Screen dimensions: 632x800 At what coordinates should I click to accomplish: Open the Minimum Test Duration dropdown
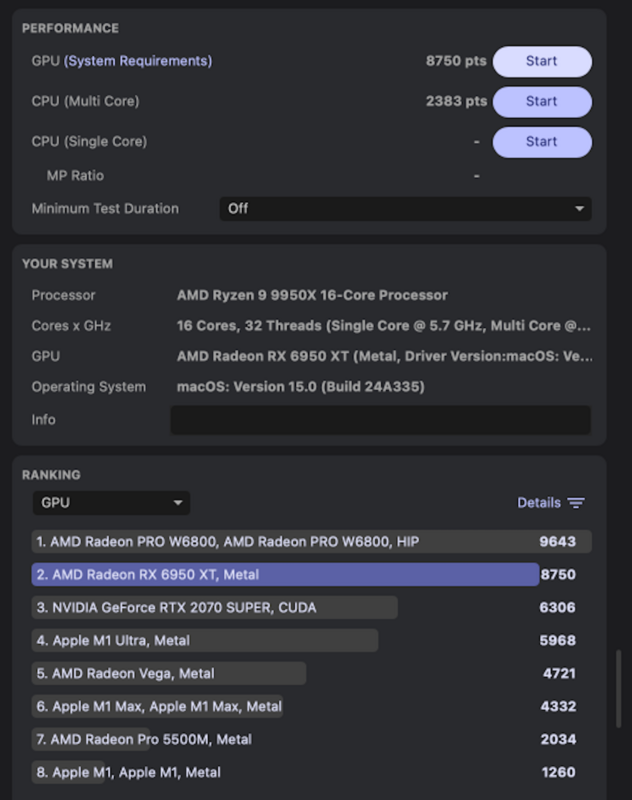tap(404, 209)
